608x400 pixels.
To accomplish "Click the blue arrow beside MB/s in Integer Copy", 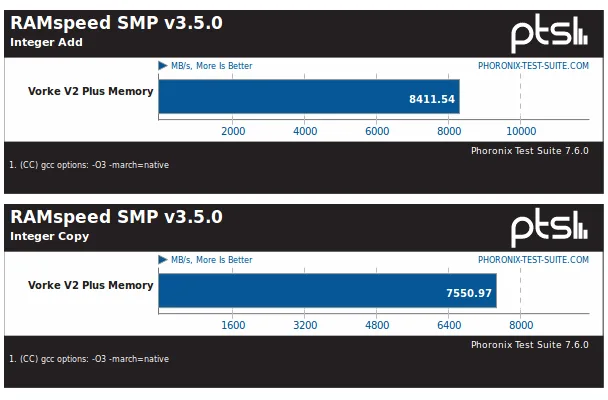I will [162, 260].
